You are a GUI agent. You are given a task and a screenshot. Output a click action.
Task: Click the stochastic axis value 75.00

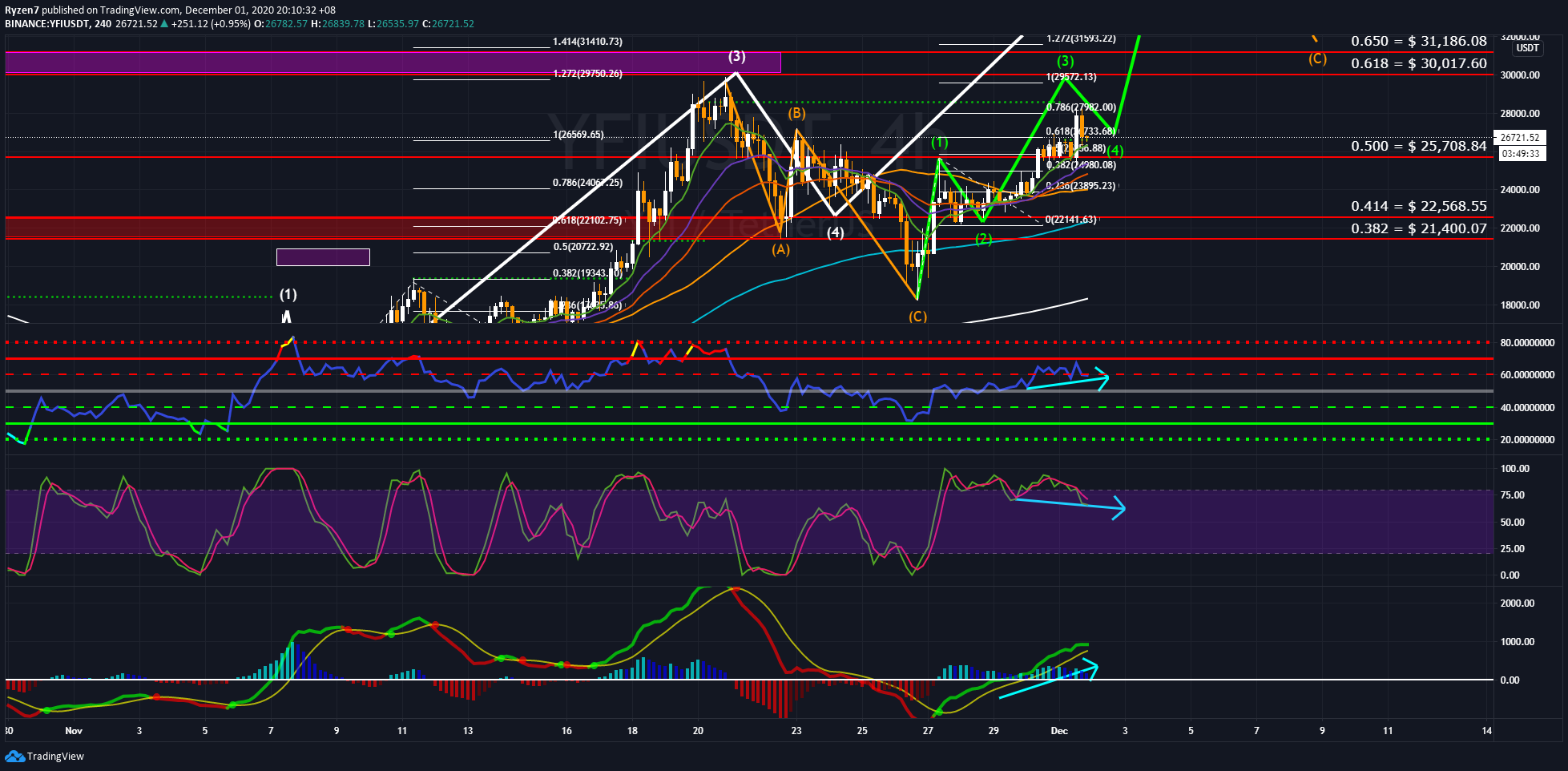tap(1513, 495)
